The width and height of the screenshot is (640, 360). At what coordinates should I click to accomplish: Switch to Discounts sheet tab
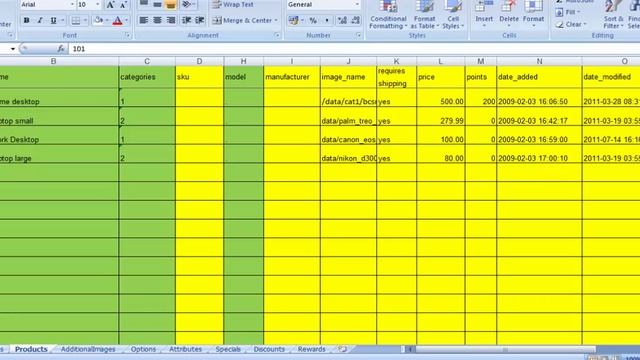(x=269, y=349)
